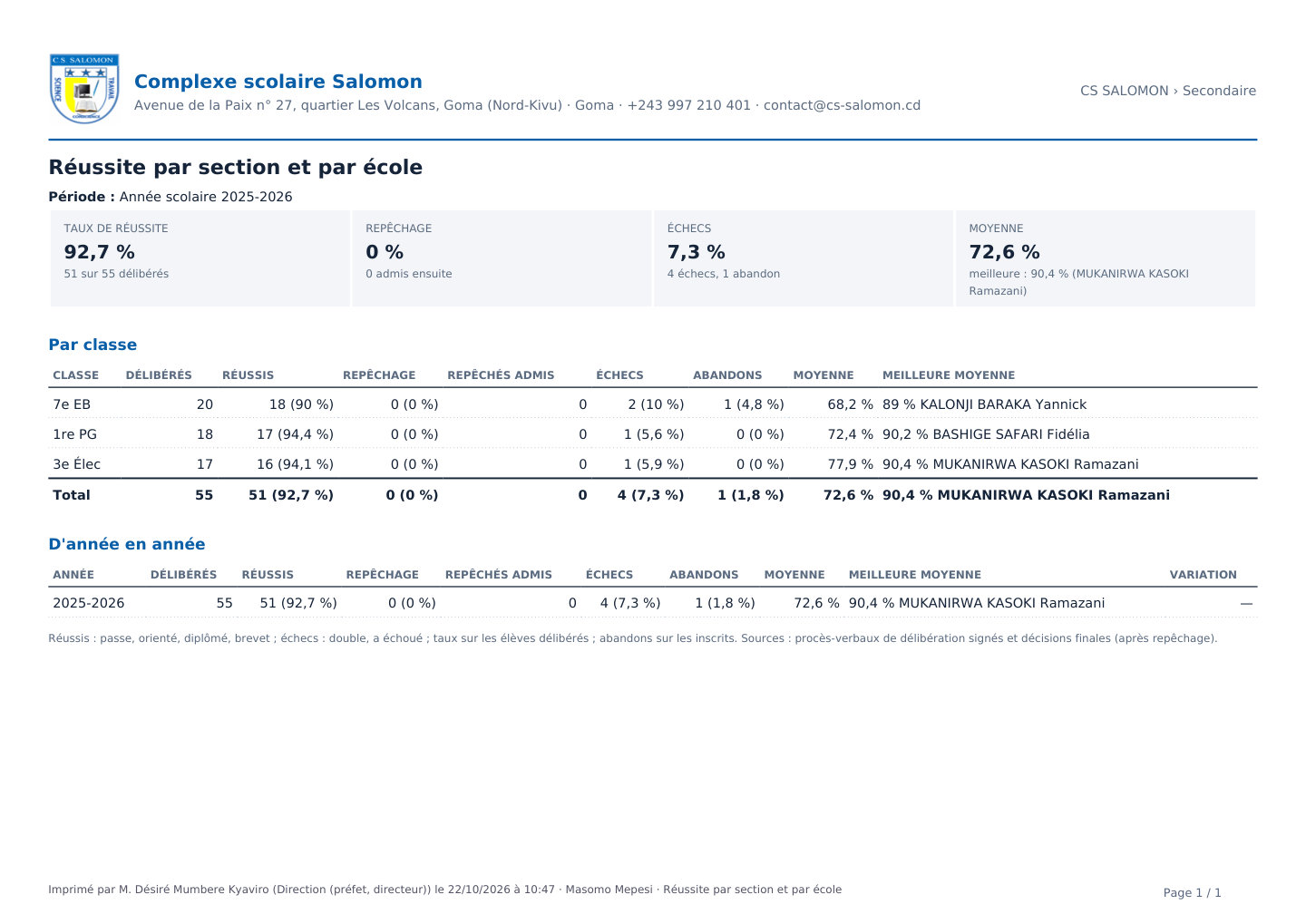The width and height of the screenshot is (1306, 924).
Task: Click the footnote starting "Réussis : passe, orienté"
Action: (x=633, y=638)
